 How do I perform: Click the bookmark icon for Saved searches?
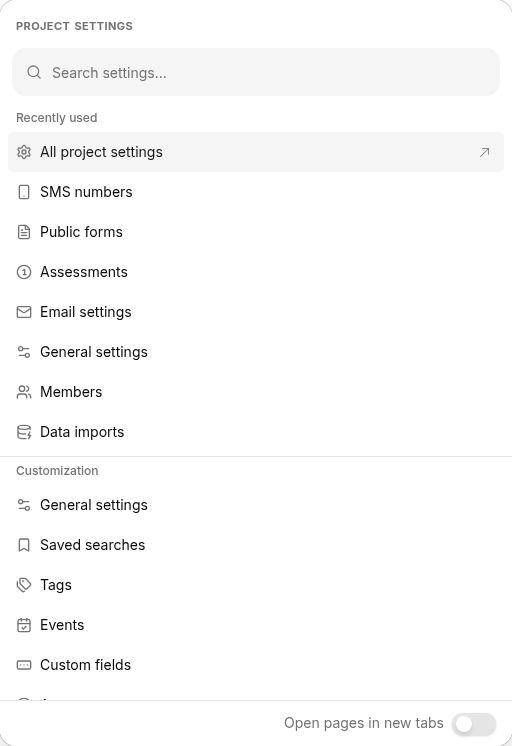24,545
